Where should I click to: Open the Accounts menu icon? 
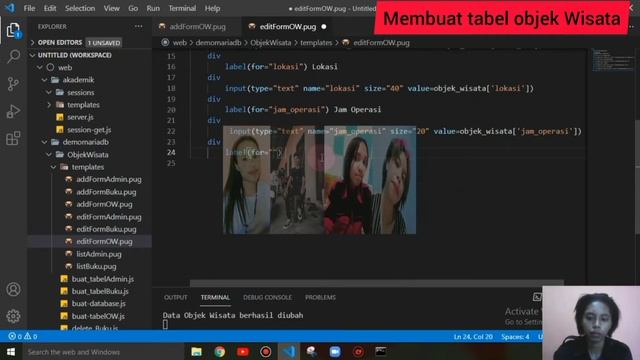(13, 289)
